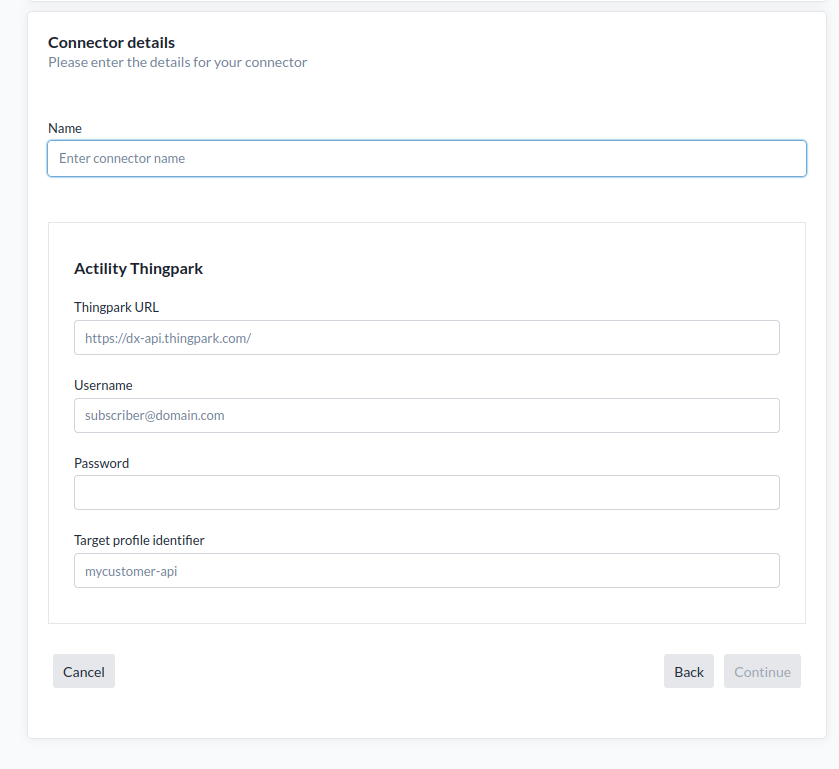Click the Name input field
Image resolution: width=839 pixels, height=769 pixels.
coord(426,158)
